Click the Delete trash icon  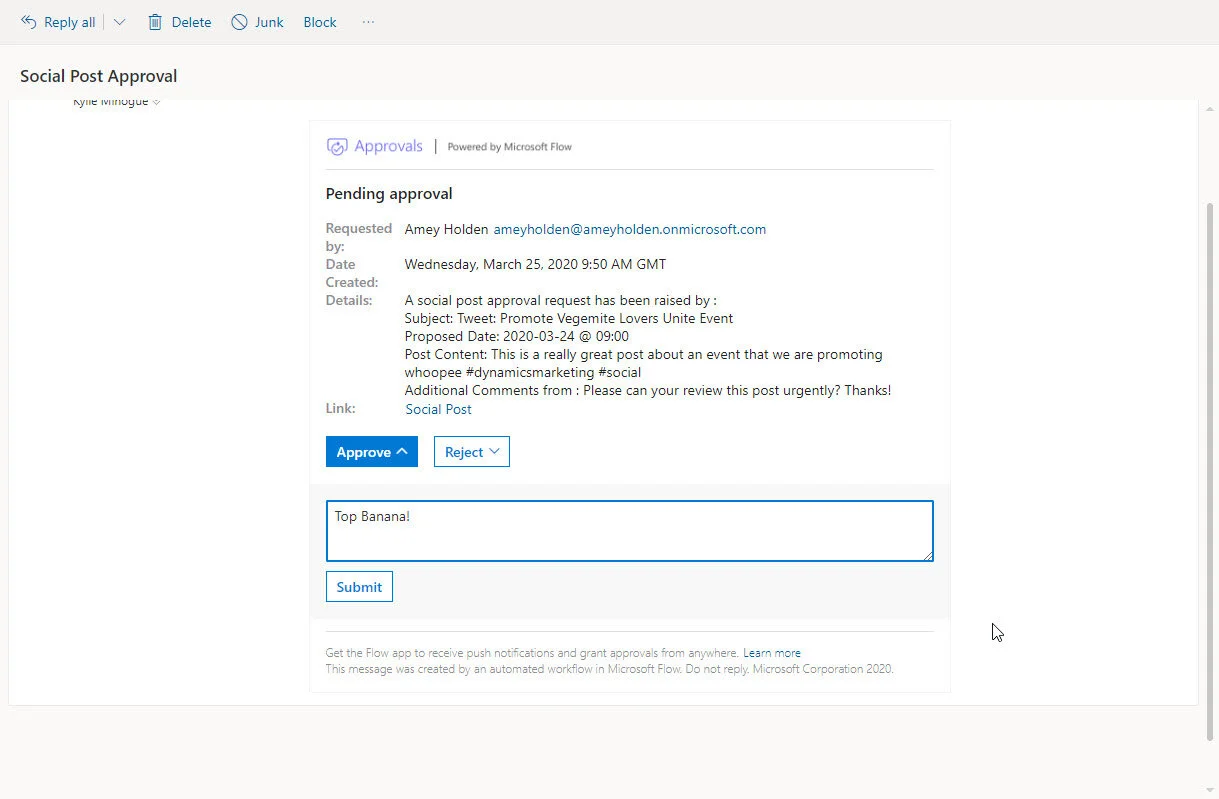tap(155, 22)
